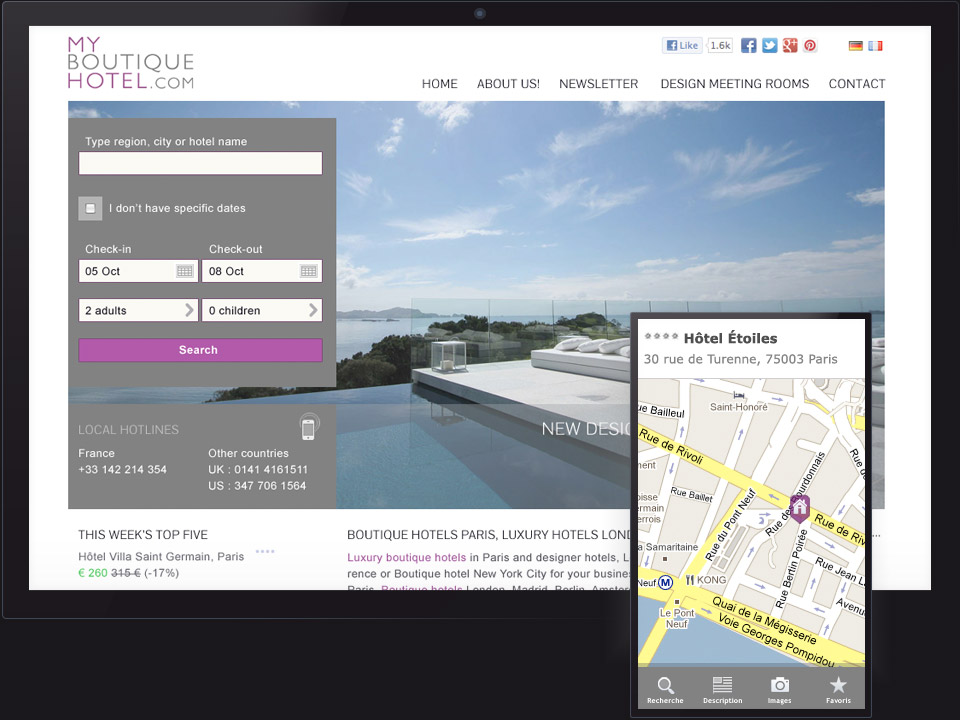Tap the purple hotel marker on map
Viewport: 960px width, 720px height.
pos(800,508)
